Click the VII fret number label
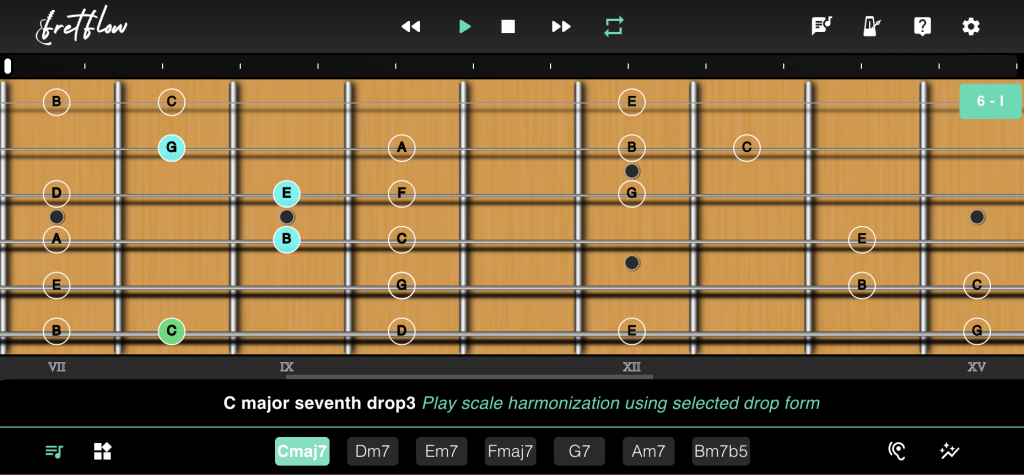The image size is (1024, 475). (x=57, y=367)
